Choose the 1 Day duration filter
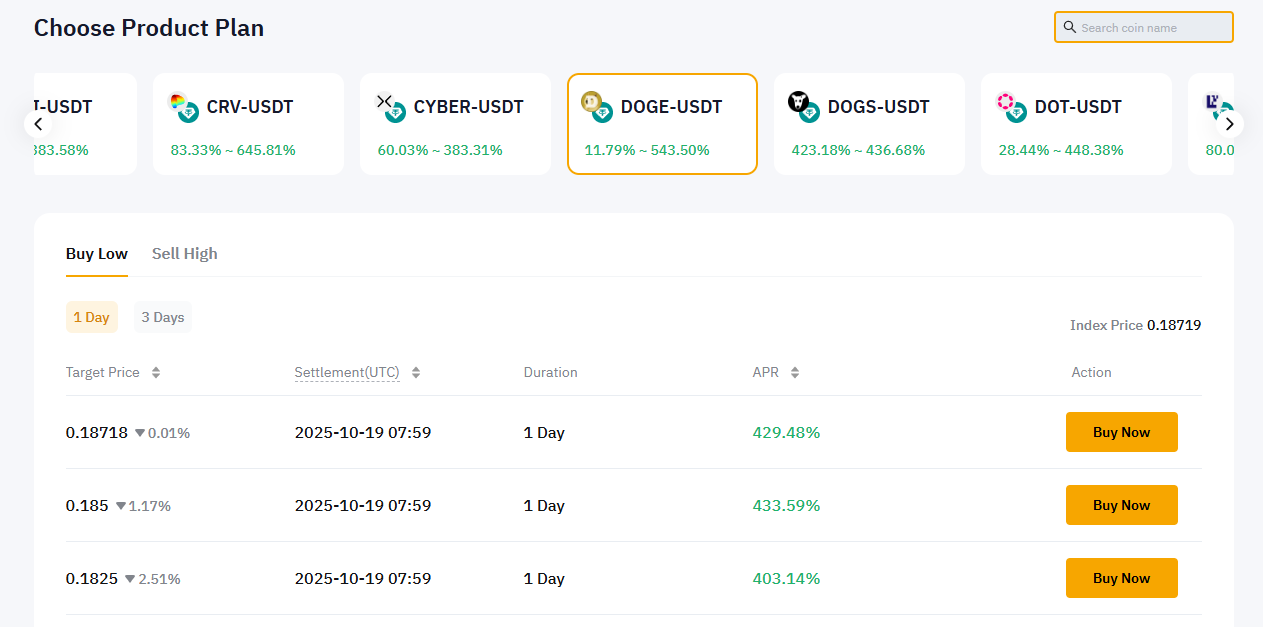The width and height of the screenshot is (1263, 627). 92,317
